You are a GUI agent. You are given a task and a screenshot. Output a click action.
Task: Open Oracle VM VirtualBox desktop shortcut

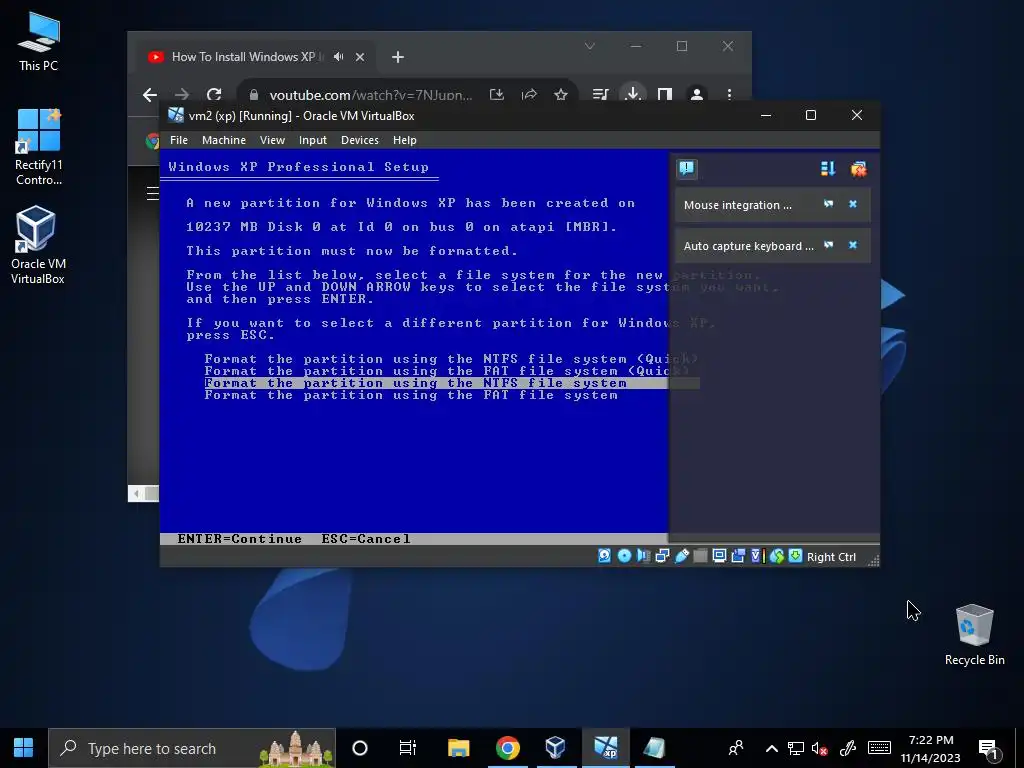(x=37, y=245)
